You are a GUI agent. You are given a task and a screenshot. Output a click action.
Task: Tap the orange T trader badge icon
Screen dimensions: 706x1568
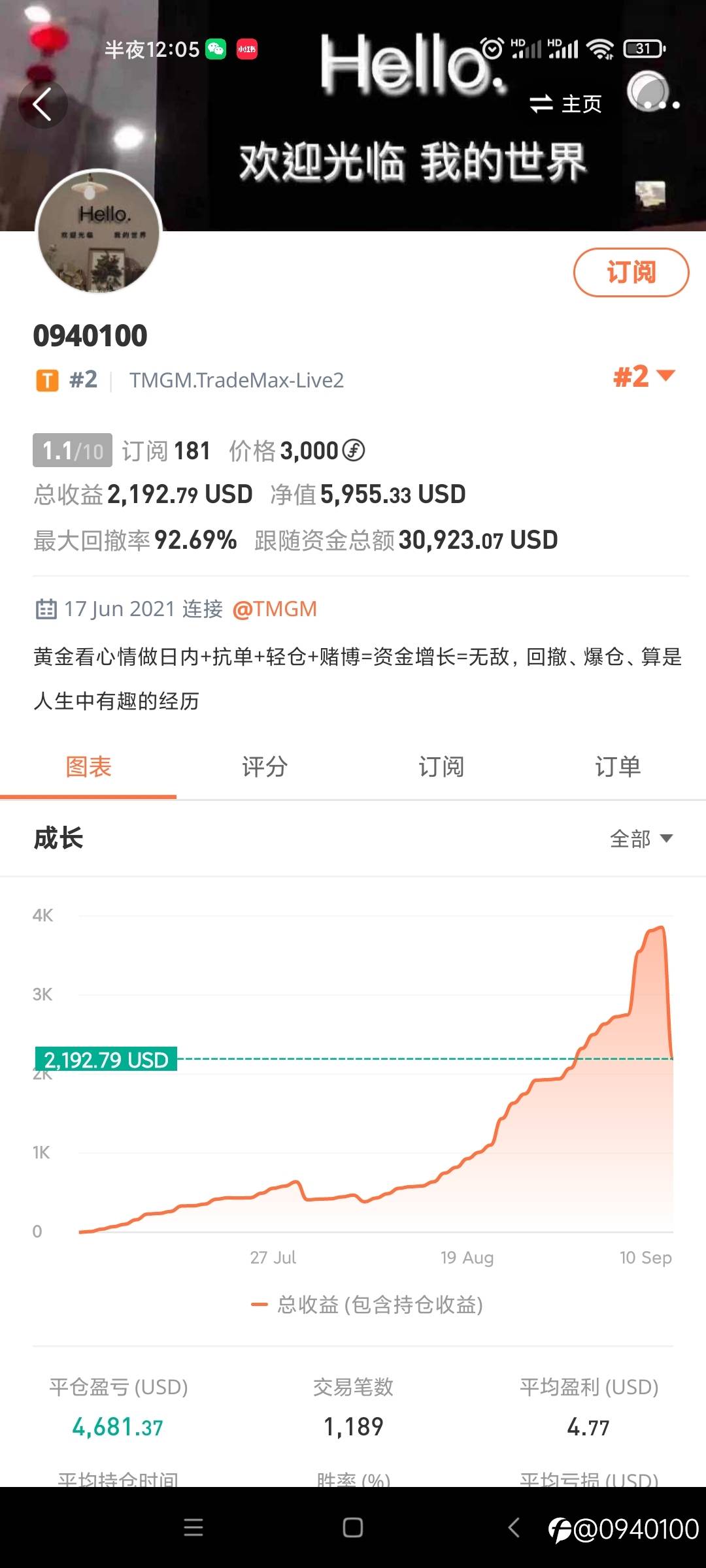point(47,380)
